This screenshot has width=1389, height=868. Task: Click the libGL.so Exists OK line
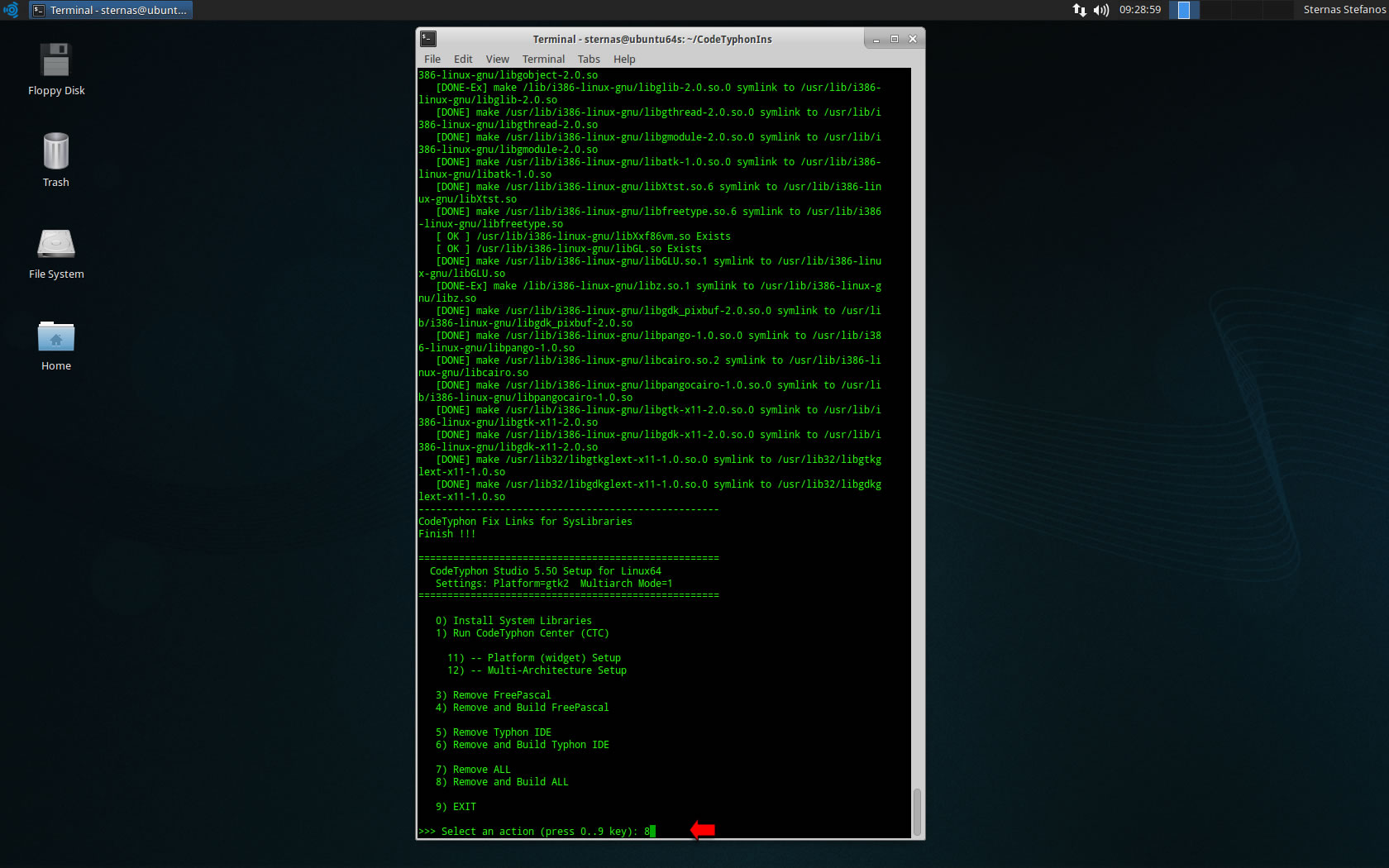(569, 249)
